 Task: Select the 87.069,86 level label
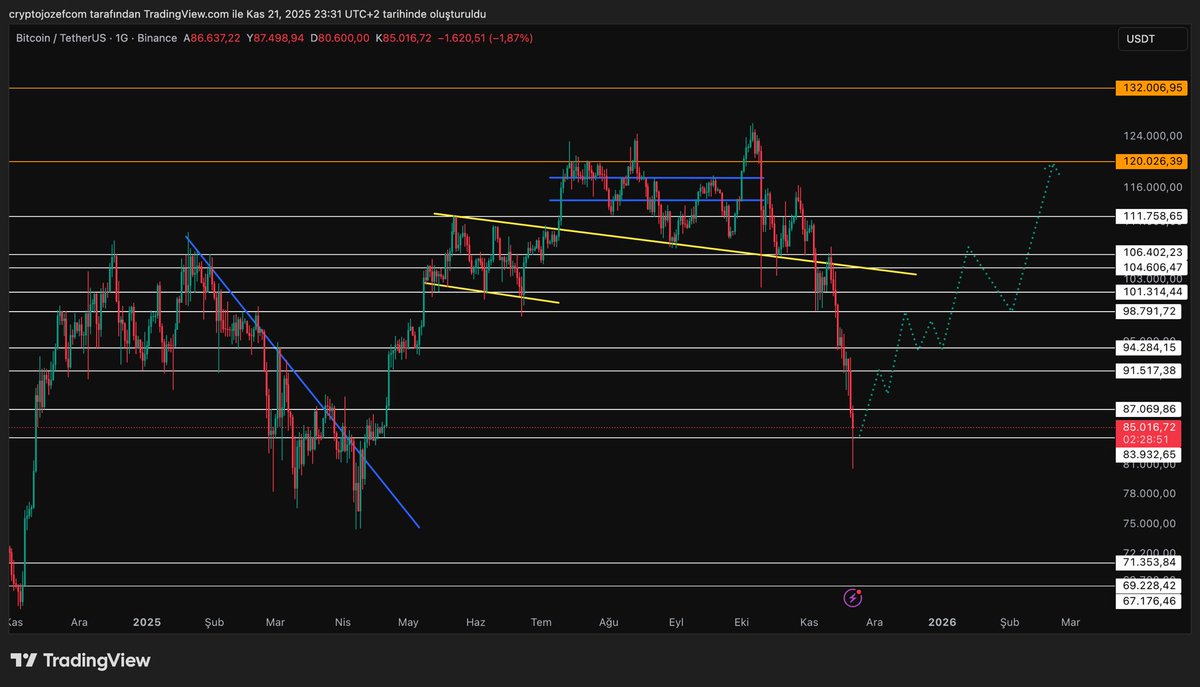click(x=1148, y=410)
